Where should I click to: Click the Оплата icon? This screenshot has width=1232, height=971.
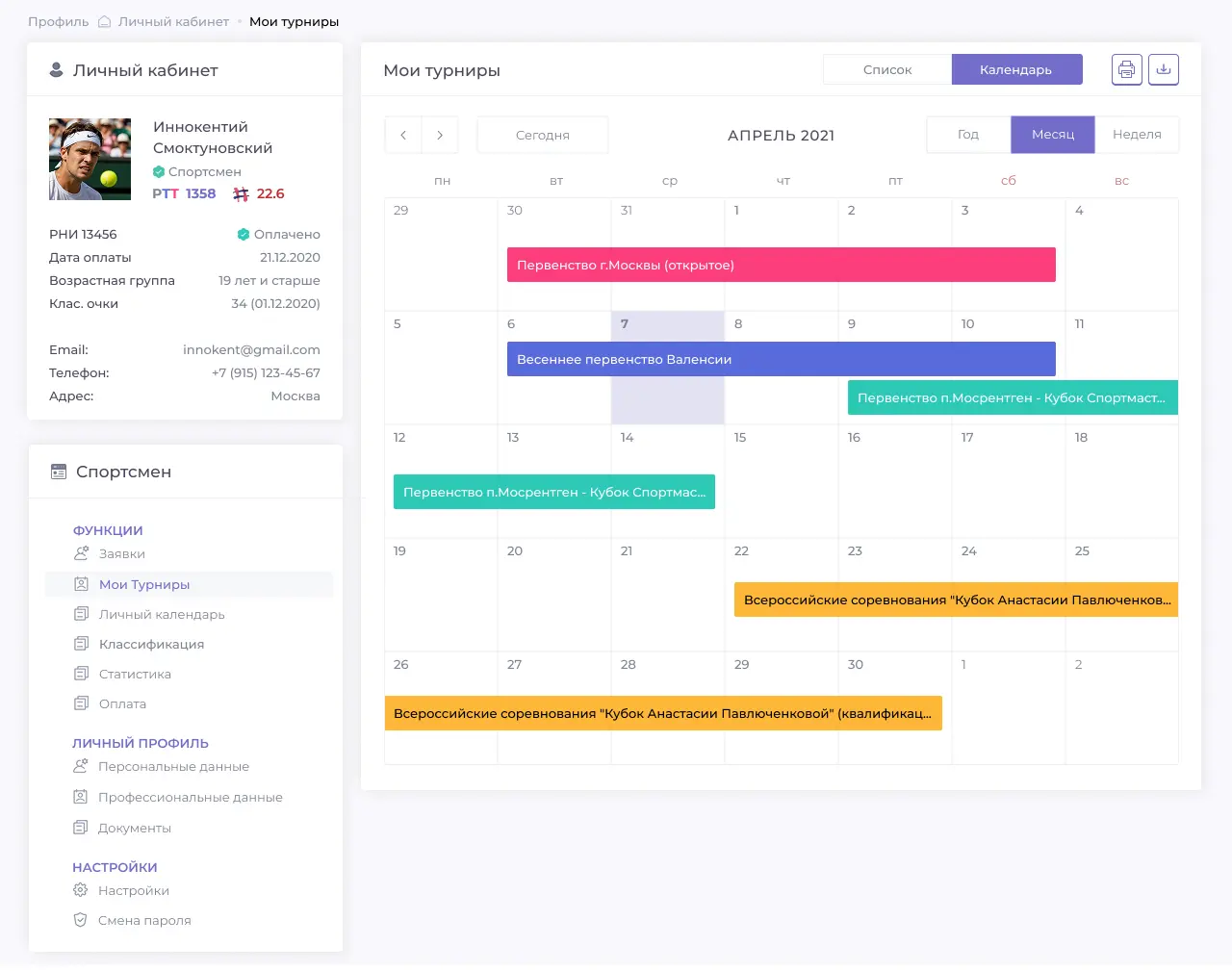point(81,703)
